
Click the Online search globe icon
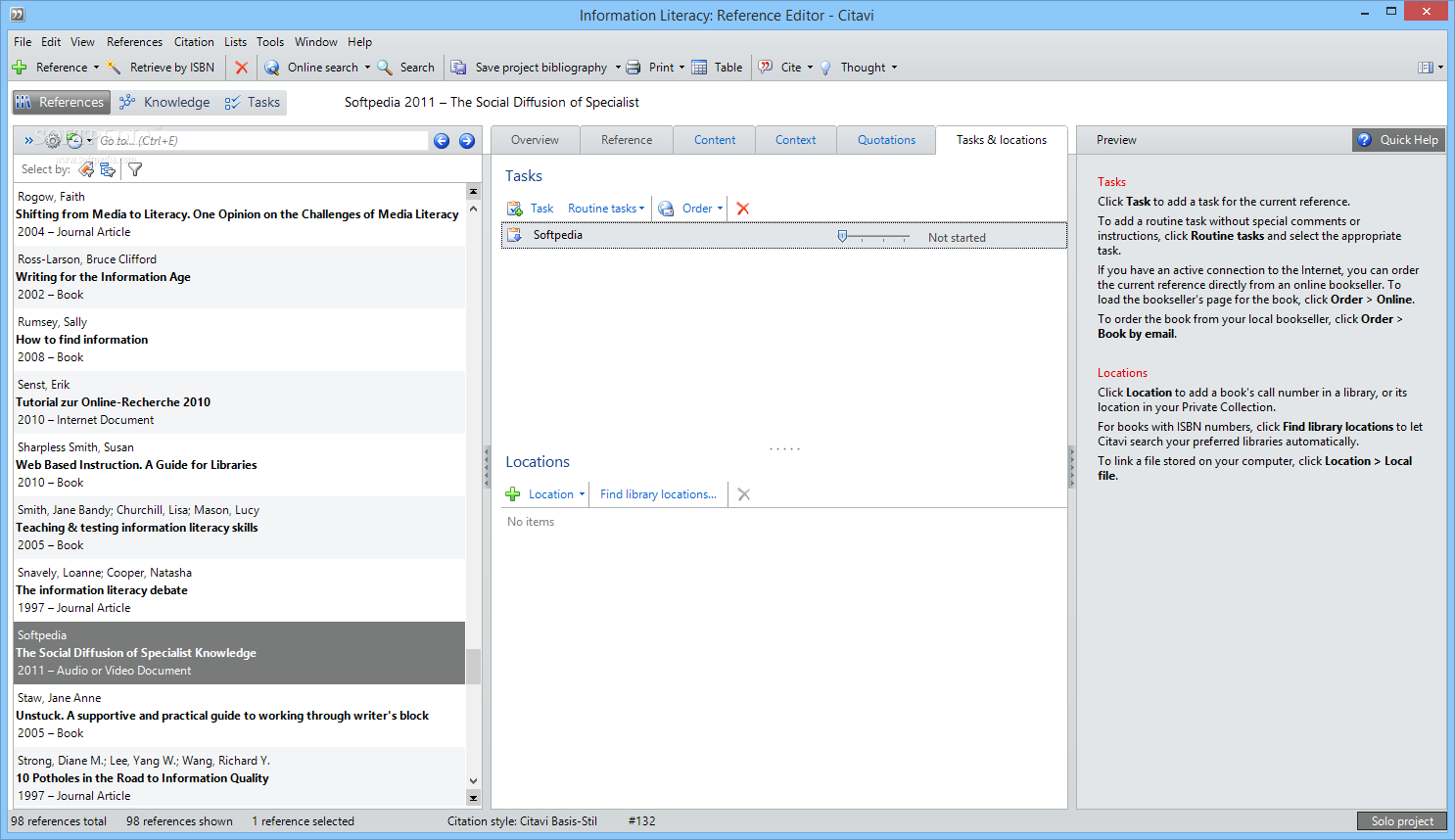pyautogui.click(x=272, y=68)
